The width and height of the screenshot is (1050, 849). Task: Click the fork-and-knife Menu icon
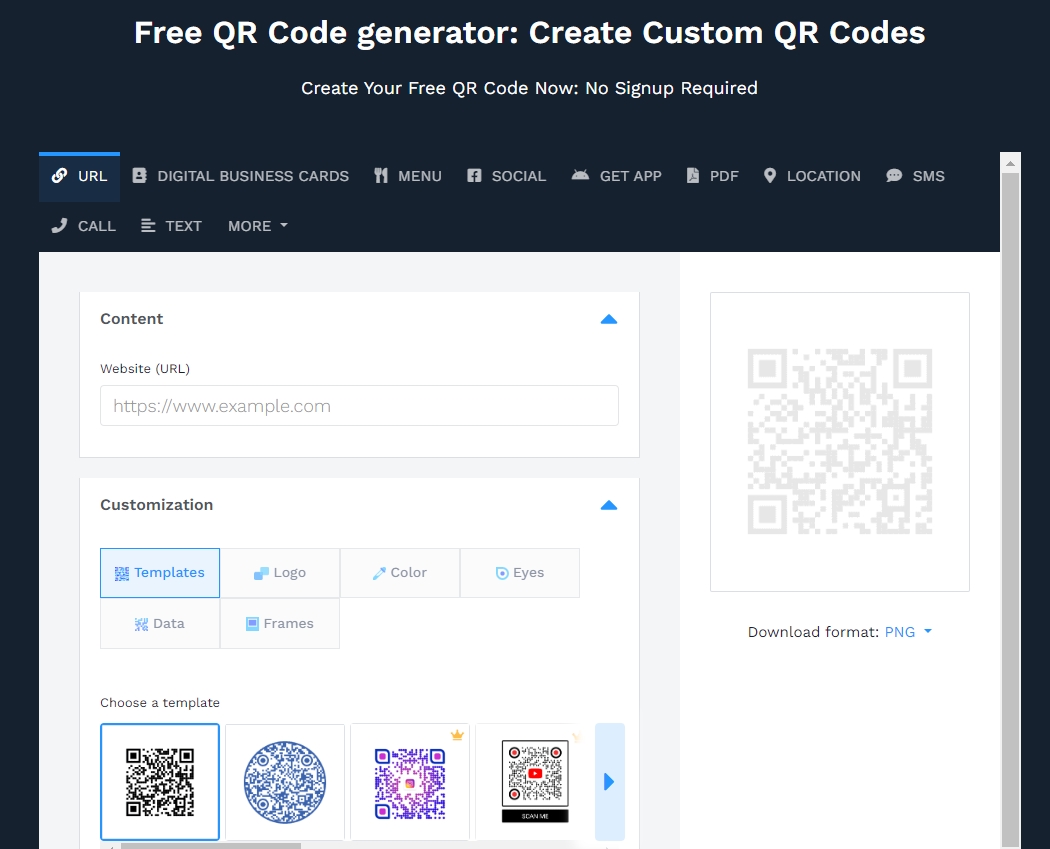tap(381, 175)
